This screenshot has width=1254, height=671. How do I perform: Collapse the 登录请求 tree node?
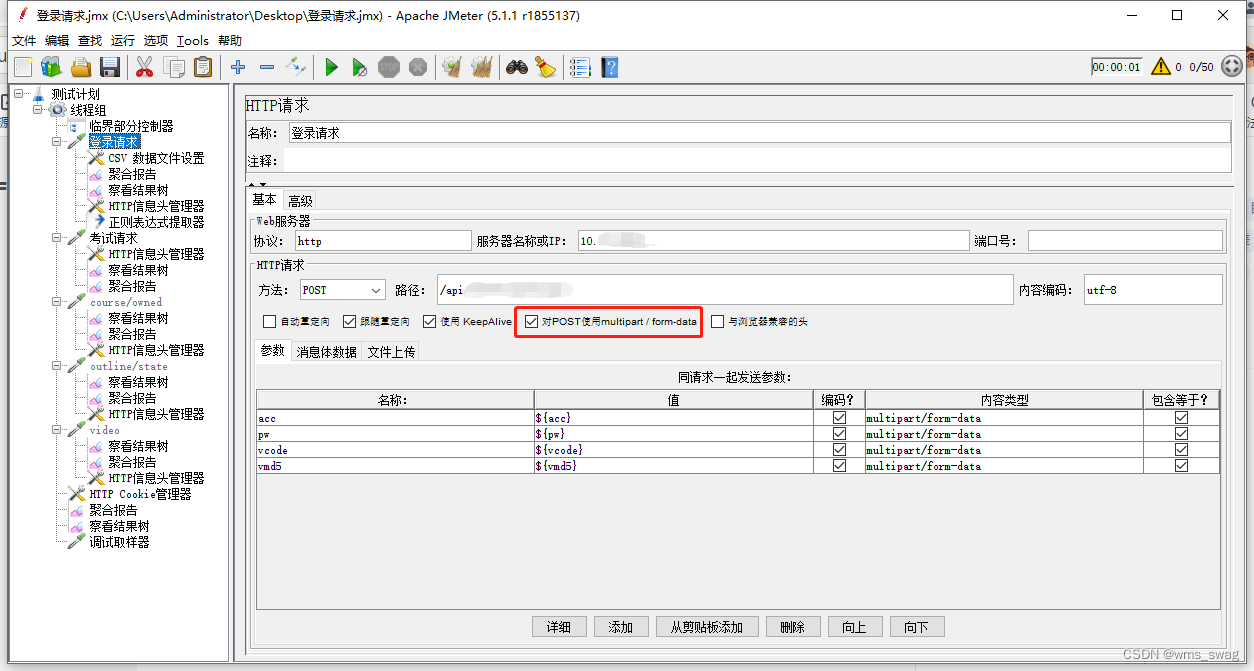point(57,142)
